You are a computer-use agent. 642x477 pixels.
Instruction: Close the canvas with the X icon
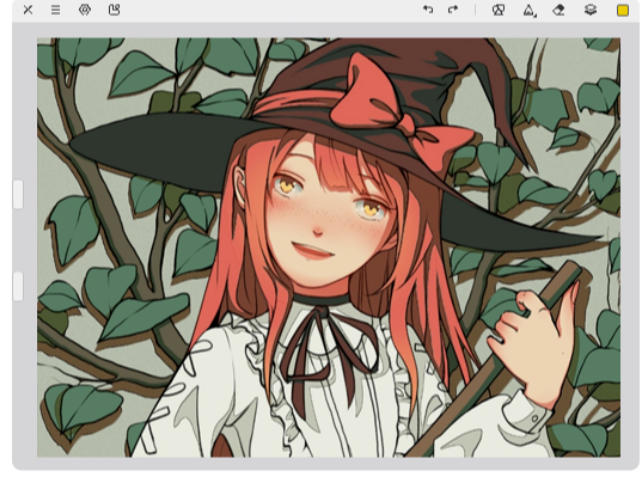click(x=27, y=10)
